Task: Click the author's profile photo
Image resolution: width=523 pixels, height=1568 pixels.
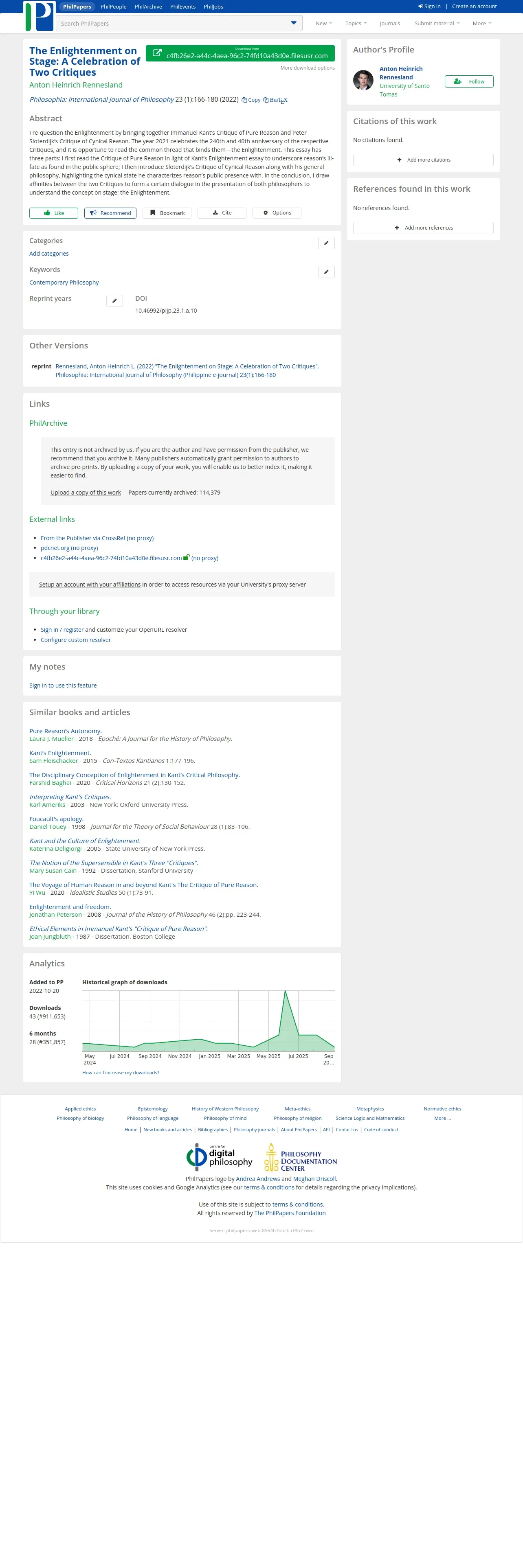Action: 363,80
